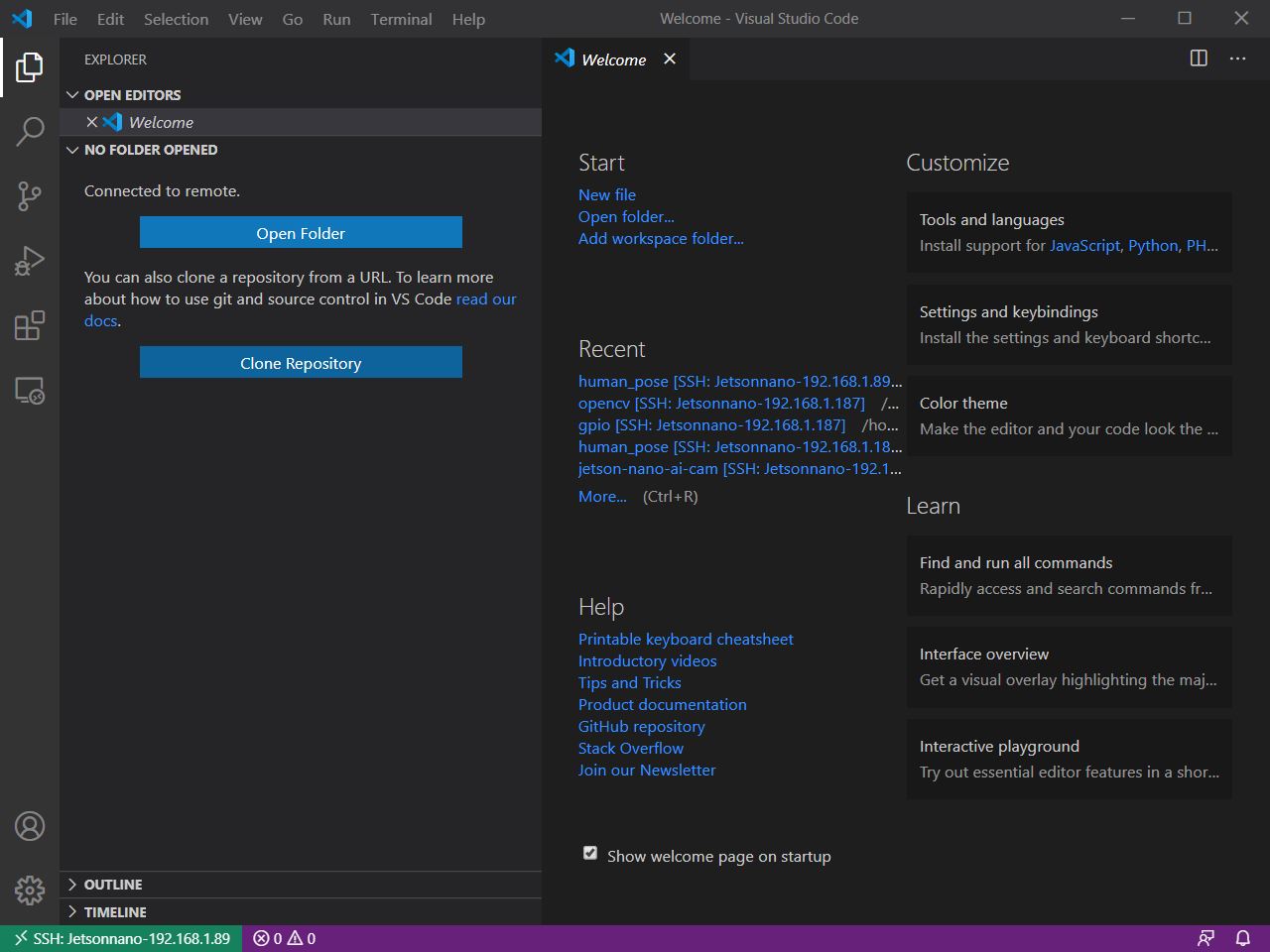Open the Settings and keybindings card
The height and width of the screenshot is (952, 1270).
1069,324
